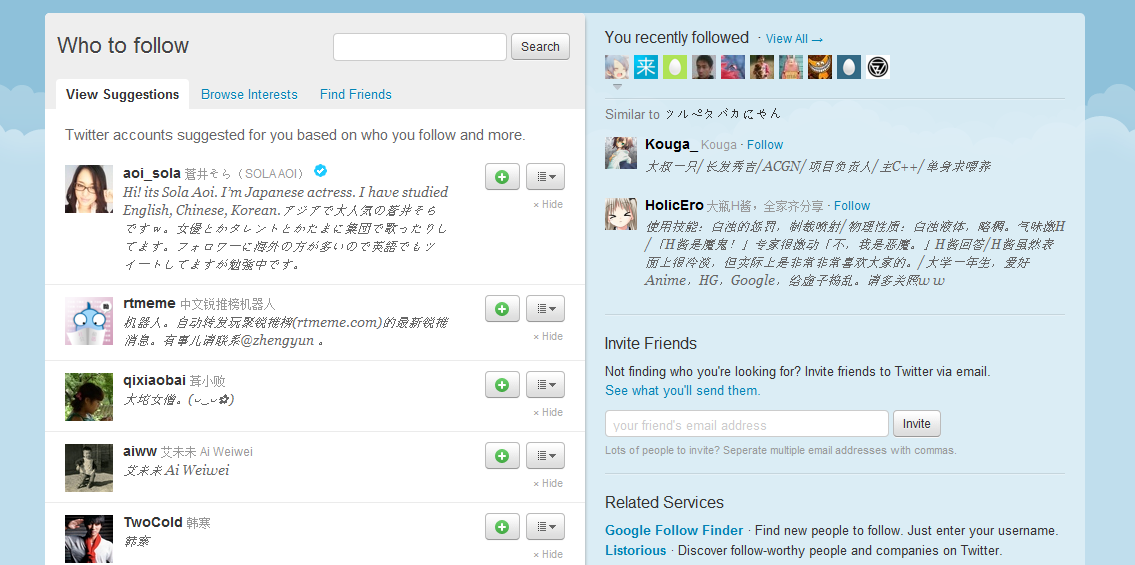The height and width of the screenshot is (565, 1135).
Task: Open rtmeme's blue robot avatar
Action: click(x=89, y=320)
